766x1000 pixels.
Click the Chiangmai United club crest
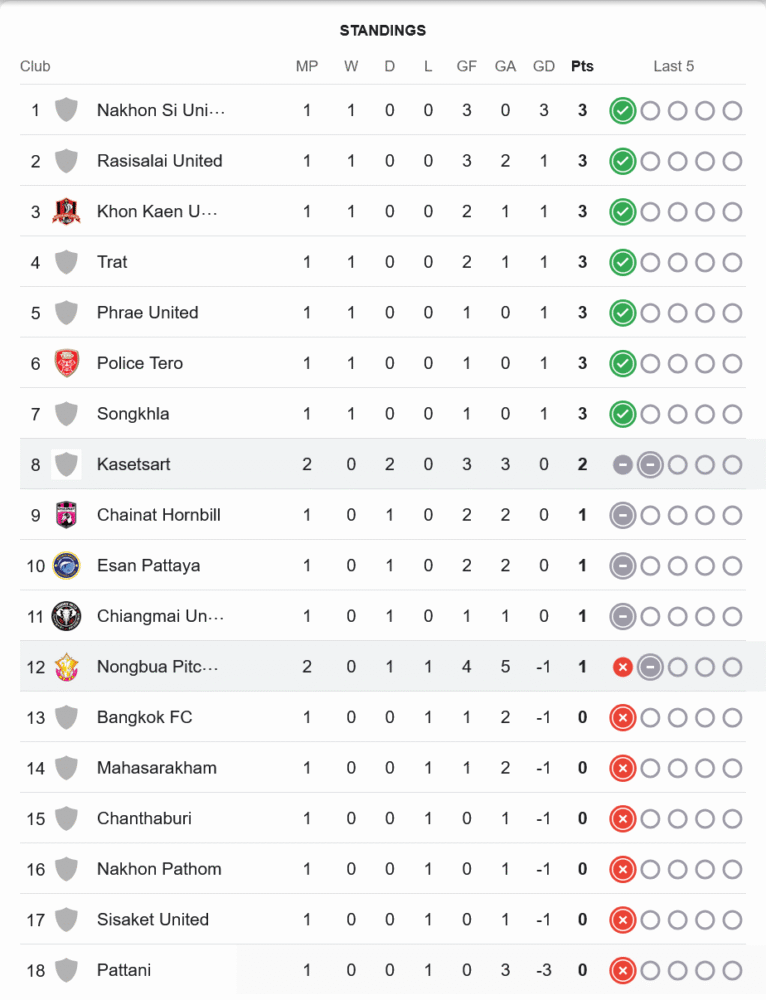pos(66,616)
